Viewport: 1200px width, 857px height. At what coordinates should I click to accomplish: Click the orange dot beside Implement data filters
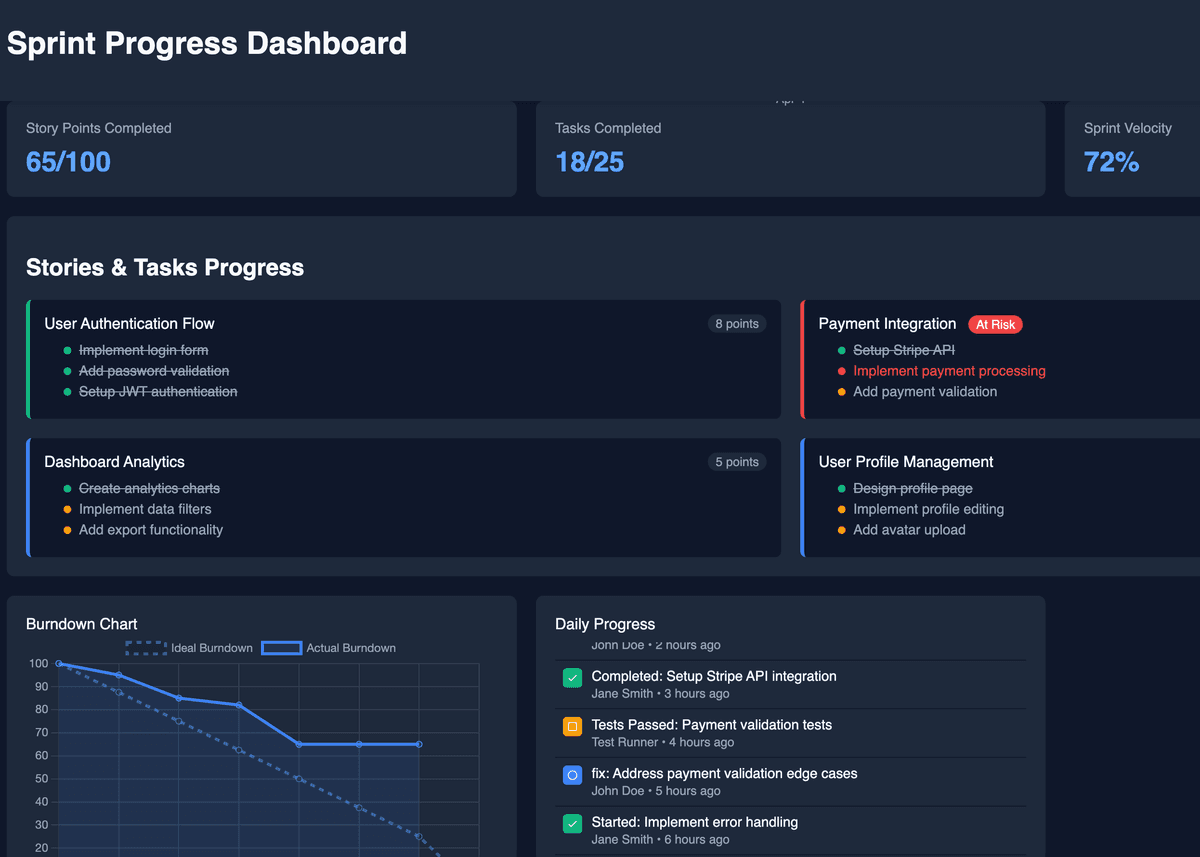[x=68, y=509]
